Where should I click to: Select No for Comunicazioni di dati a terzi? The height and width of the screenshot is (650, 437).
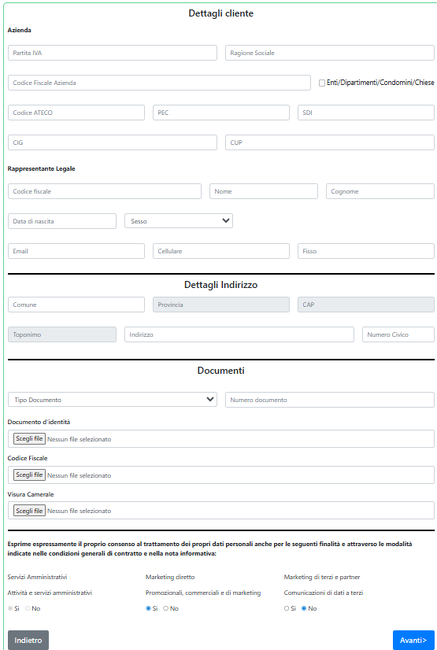(304, 609)
